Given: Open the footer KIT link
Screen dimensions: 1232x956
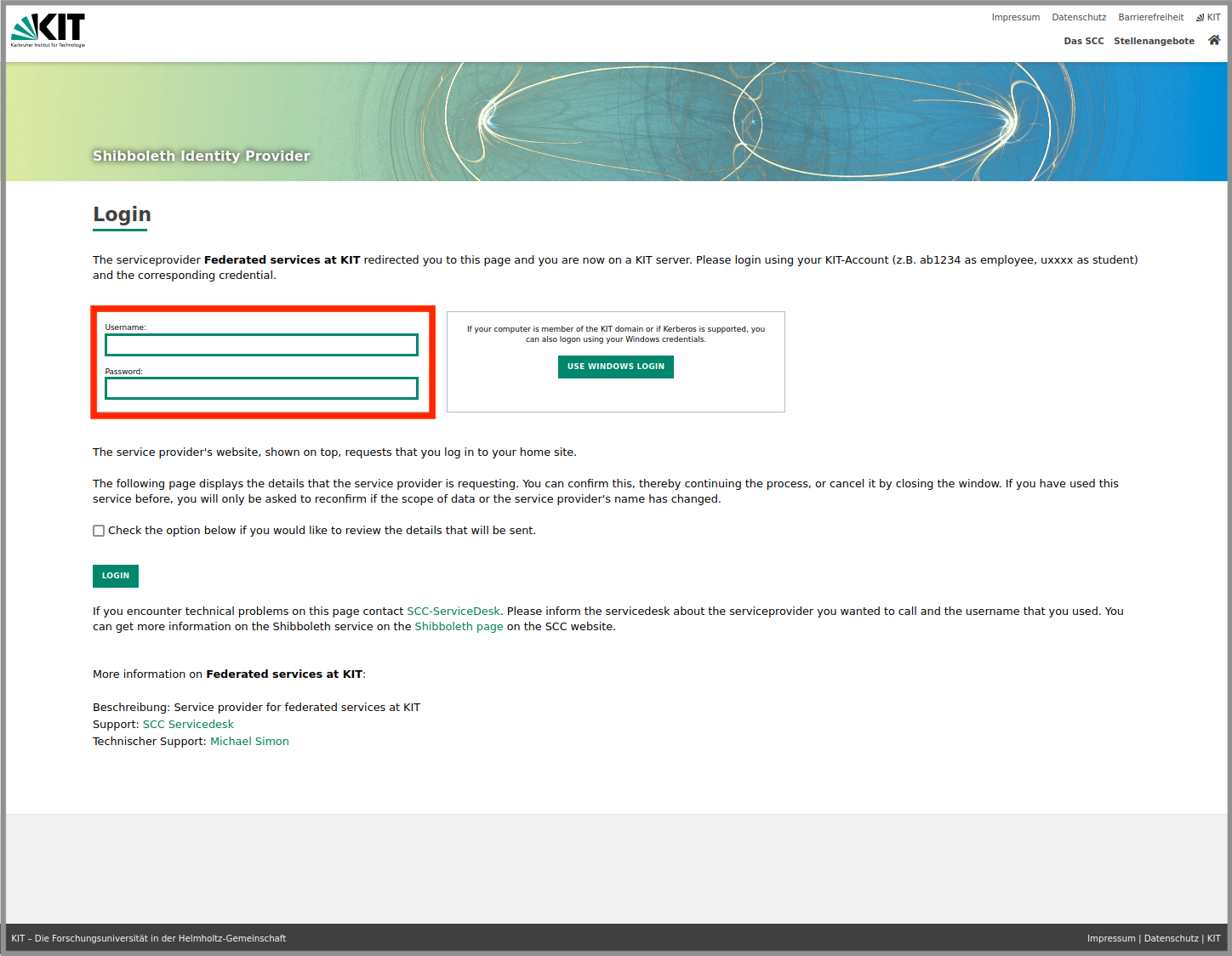Looking at the screenshot, I should 1213,938.
